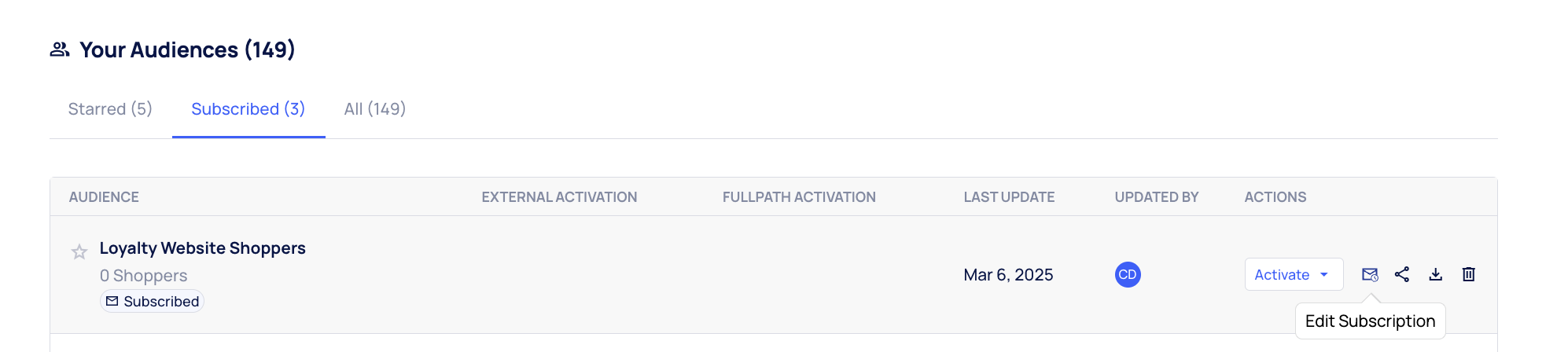Screen dimensions: 1568x352
Task: Click the Edit Subscription envelope icon
Action: pos(1369,275)
